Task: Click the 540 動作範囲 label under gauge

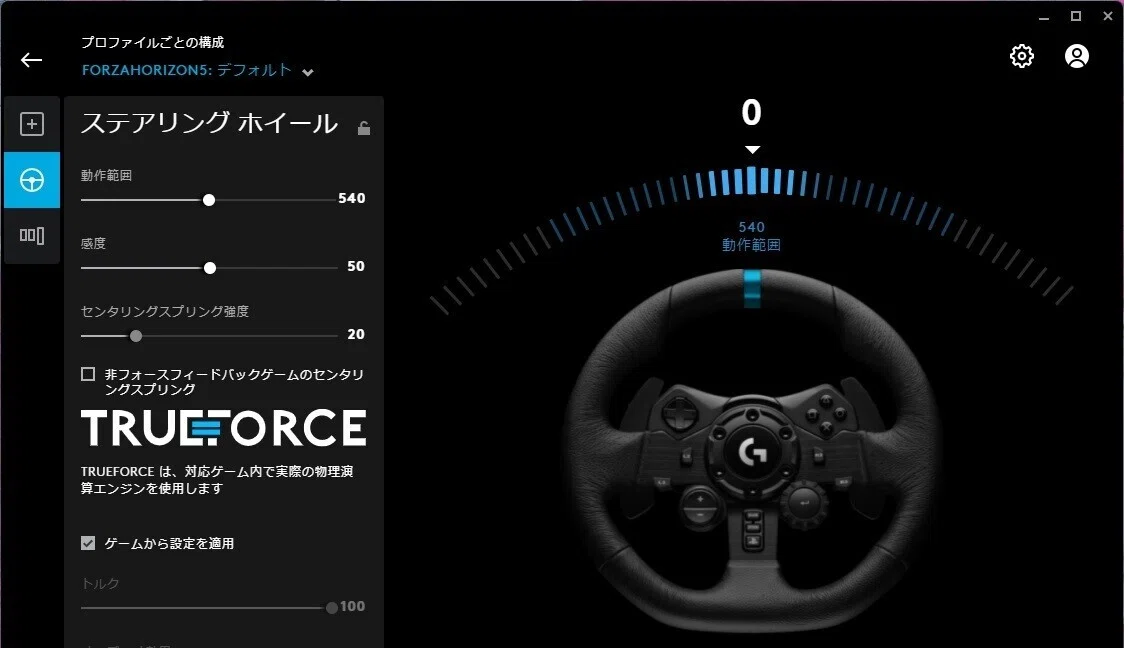Action: click(x=751, y=236)
